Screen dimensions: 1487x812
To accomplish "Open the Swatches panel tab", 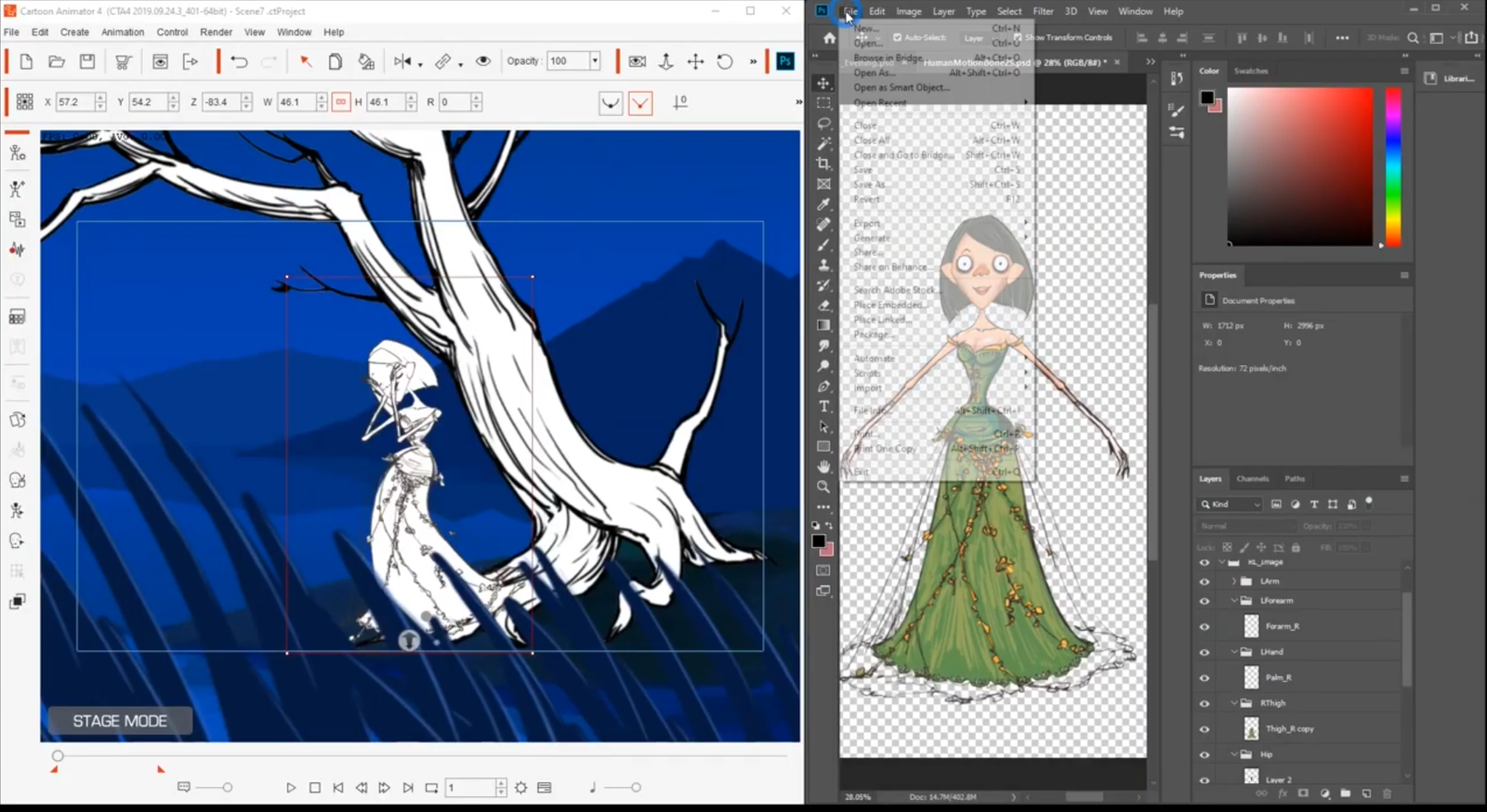I will (1251, 71).
